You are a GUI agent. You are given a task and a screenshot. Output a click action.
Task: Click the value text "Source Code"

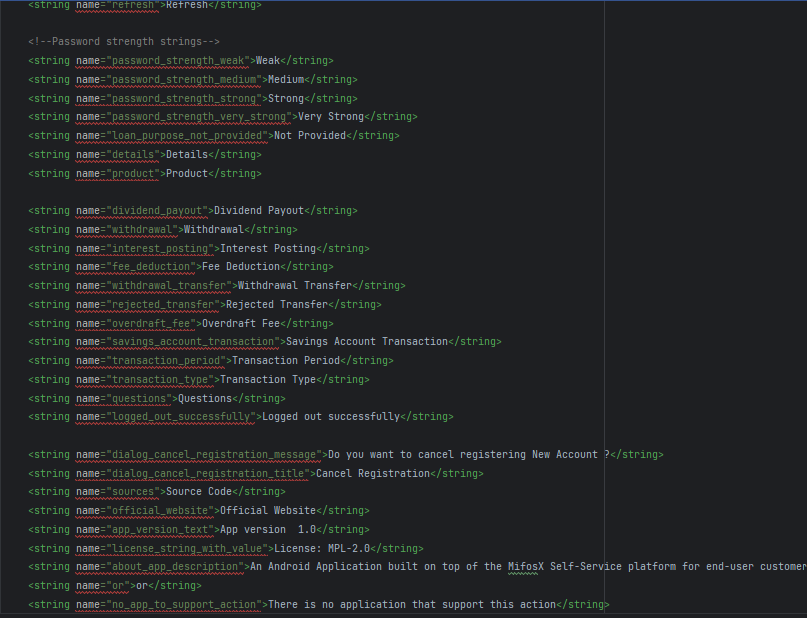click(199, 492)
